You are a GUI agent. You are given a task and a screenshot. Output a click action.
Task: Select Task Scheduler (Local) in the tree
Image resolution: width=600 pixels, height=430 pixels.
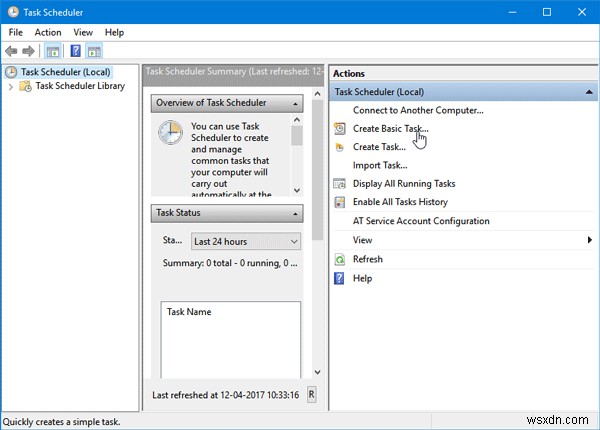coord(65,72)
